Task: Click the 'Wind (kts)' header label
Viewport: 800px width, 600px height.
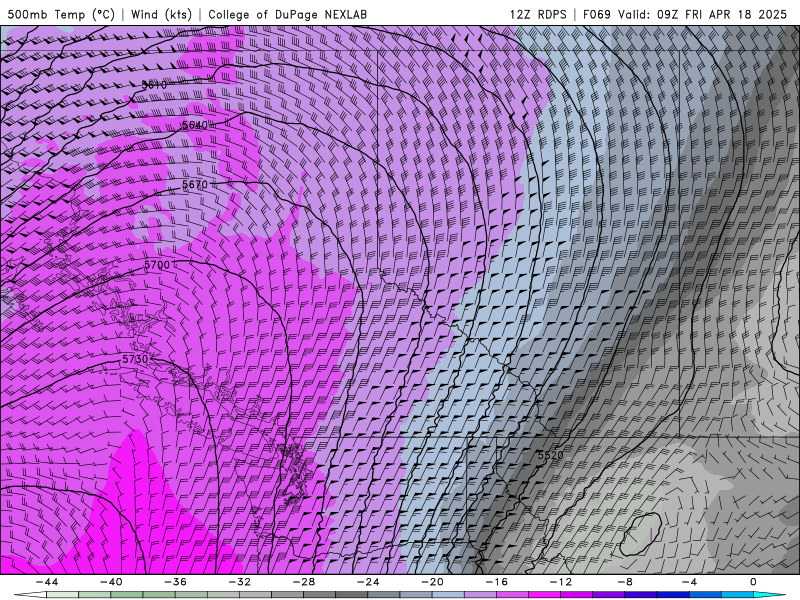Action: pyautogui.click(x=161, y=14)
